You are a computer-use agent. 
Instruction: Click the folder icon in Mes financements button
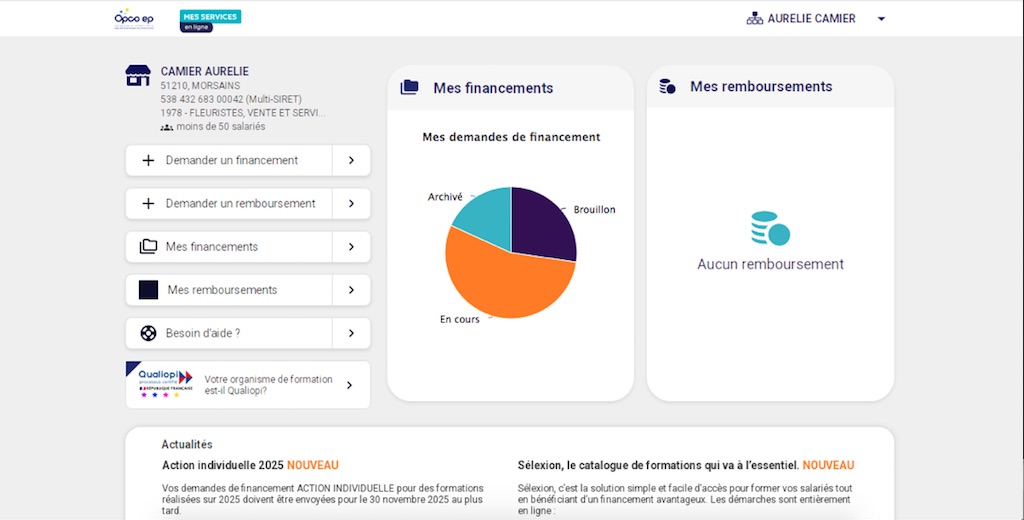click(x=148, y=247)
